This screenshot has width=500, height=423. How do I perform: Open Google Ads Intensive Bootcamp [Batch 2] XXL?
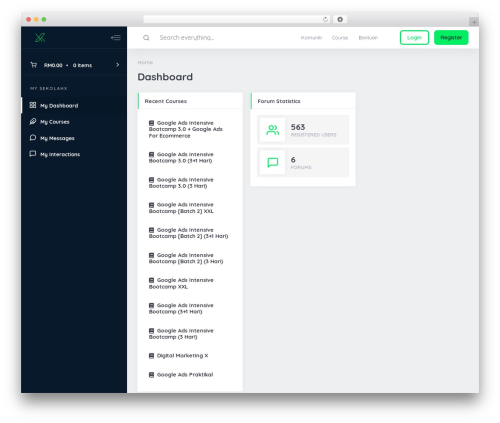tap(181, 208)
